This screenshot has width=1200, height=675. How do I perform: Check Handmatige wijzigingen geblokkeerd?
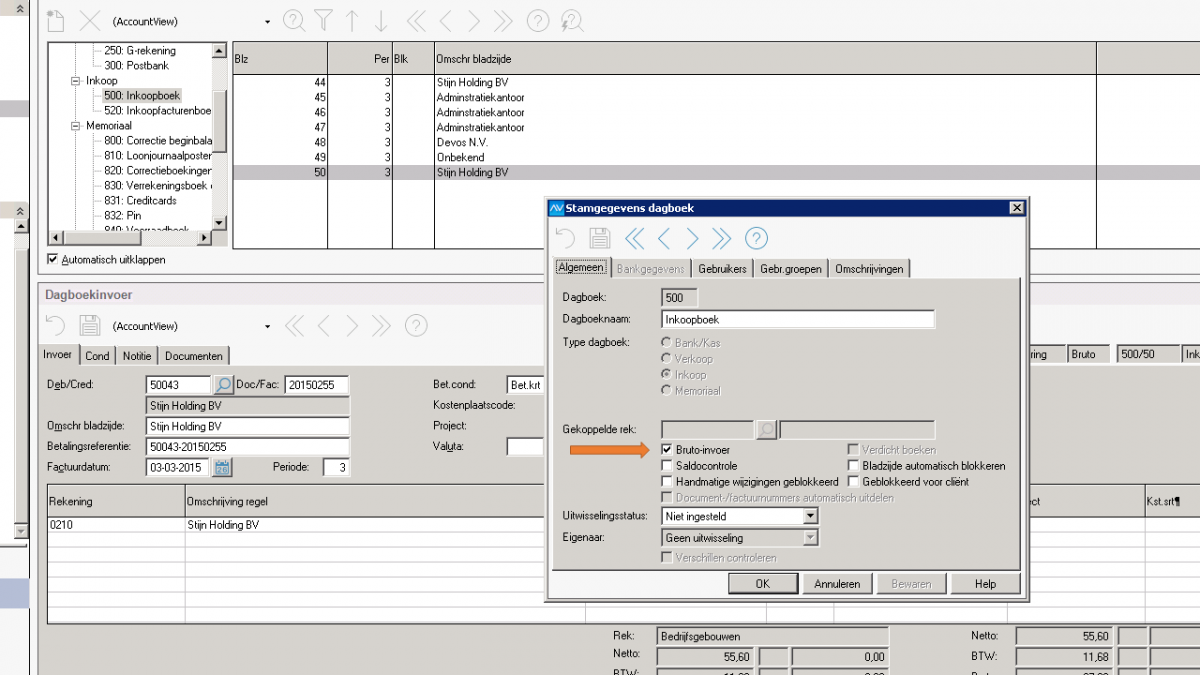click(x=667, y=481)
